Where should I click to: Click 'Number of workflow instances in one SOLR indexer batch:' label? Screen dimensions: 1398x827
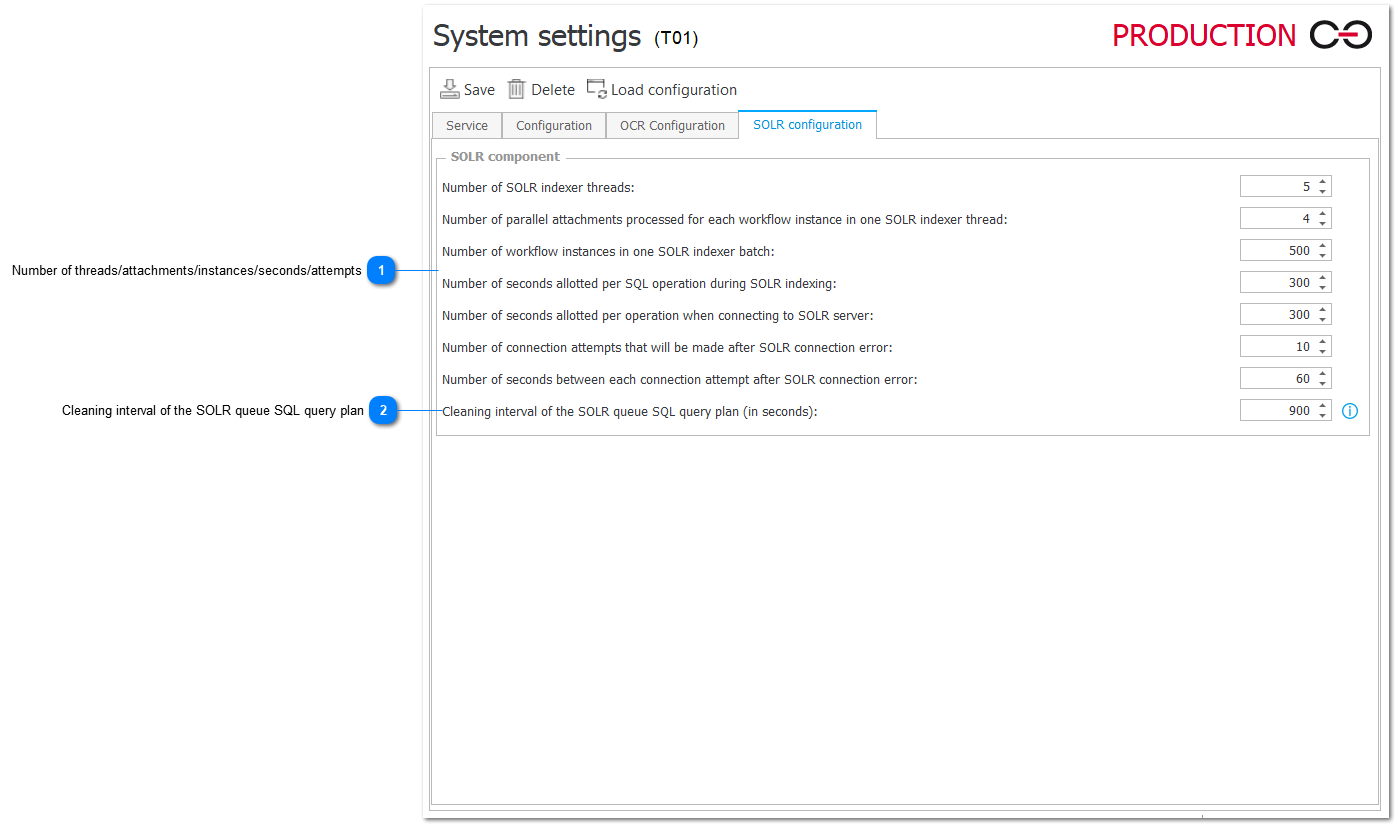pos(608,252)
